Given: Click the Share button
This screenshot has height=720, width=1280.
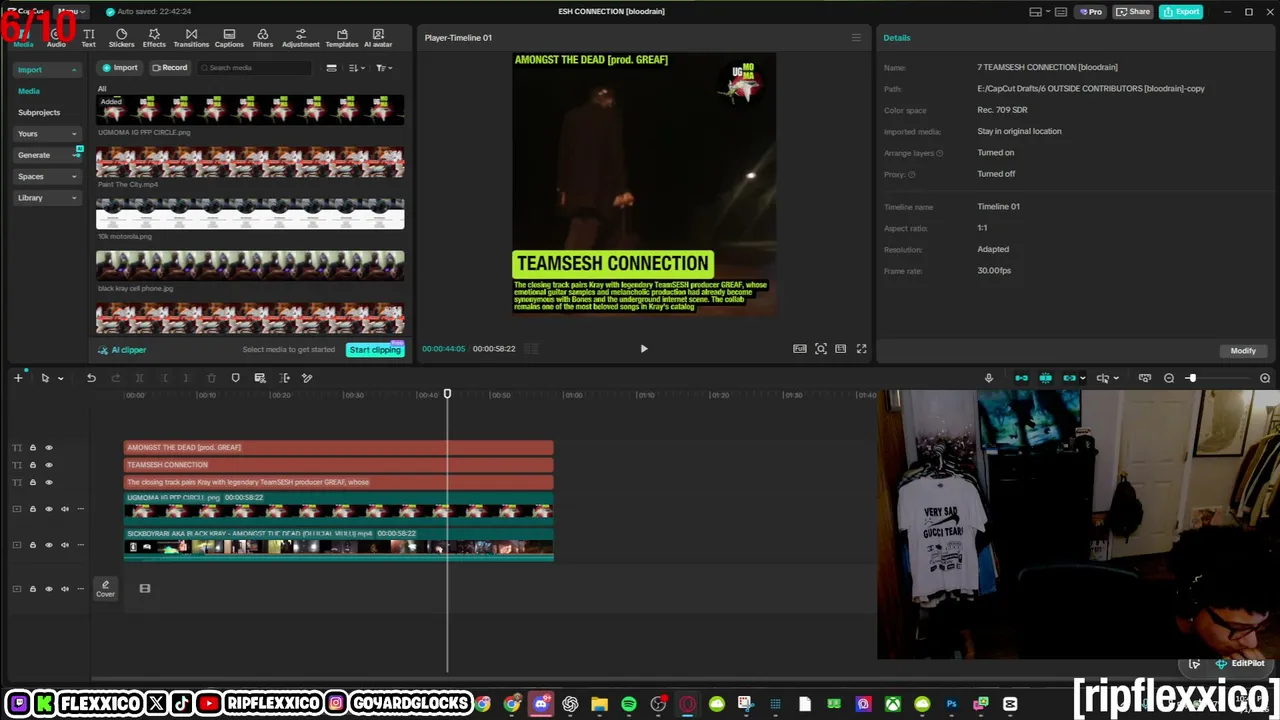Looking at the screenshot, I should point(1133,12).
